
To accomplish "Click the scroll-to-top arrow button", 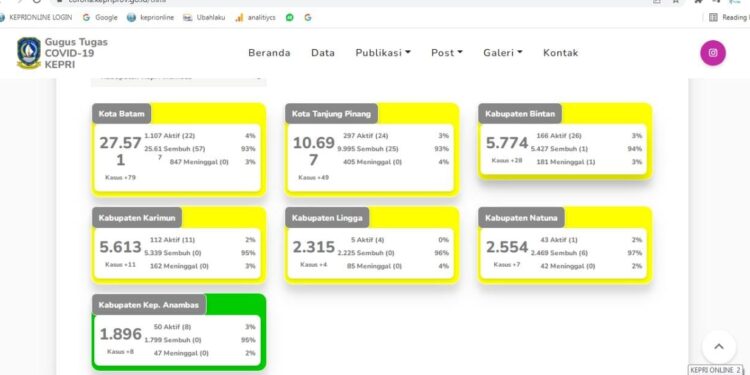I will (x=718, y=347).
